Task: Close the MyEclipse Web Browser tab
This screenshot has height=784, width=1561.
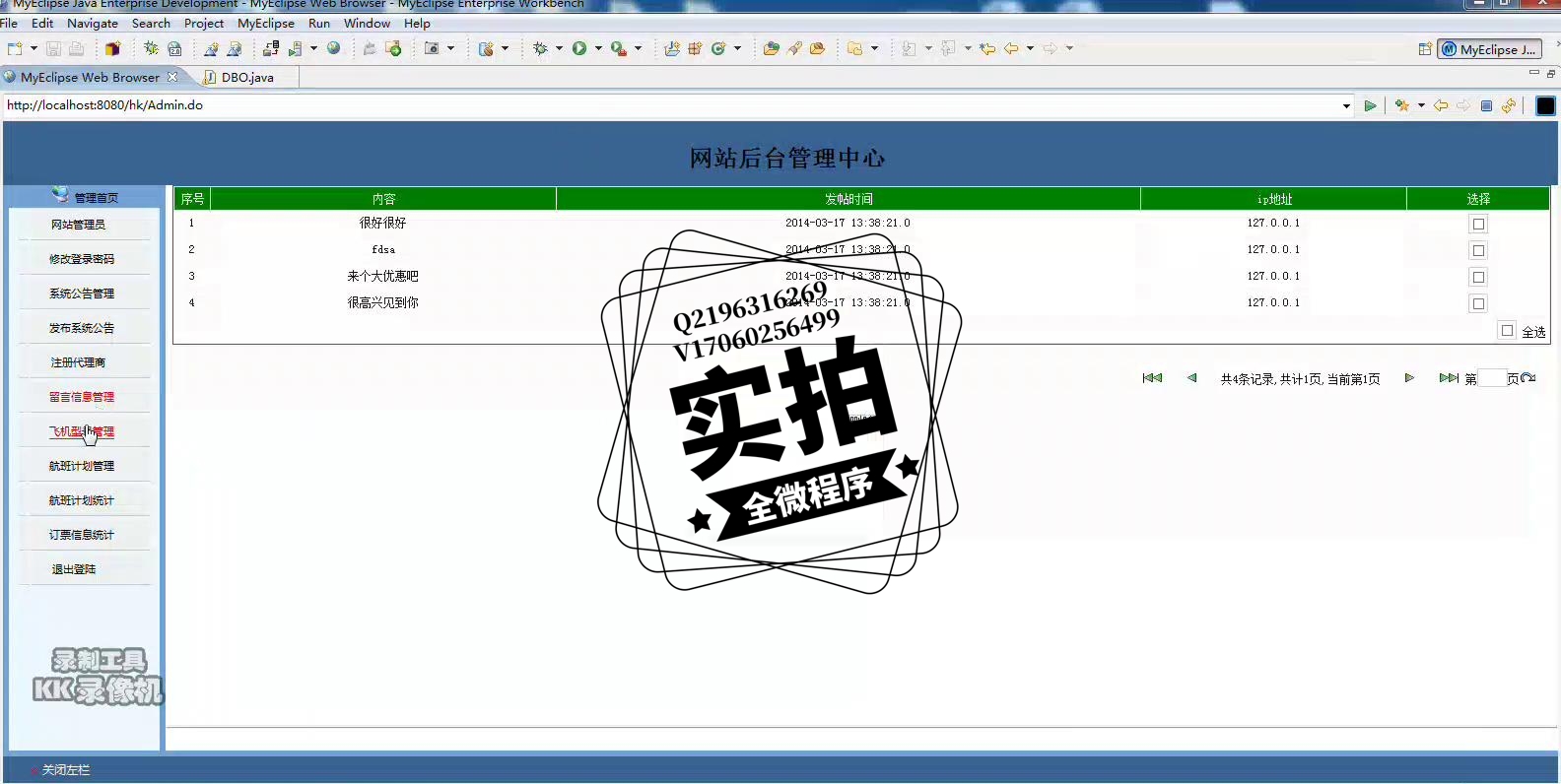Action: click(x=172, y=77)
